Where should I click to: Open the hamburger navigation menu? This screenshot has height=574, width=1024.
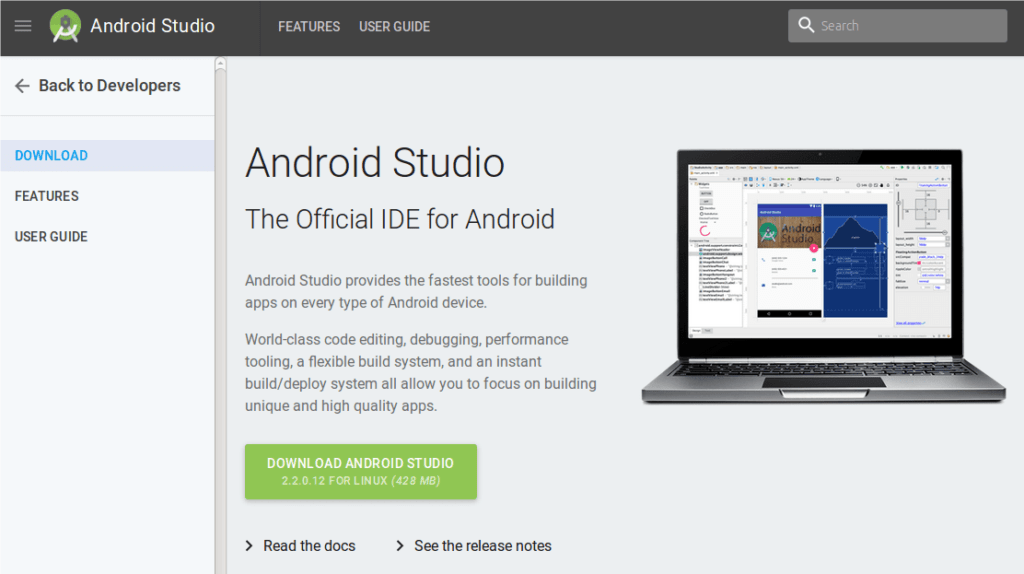(23, 26)
